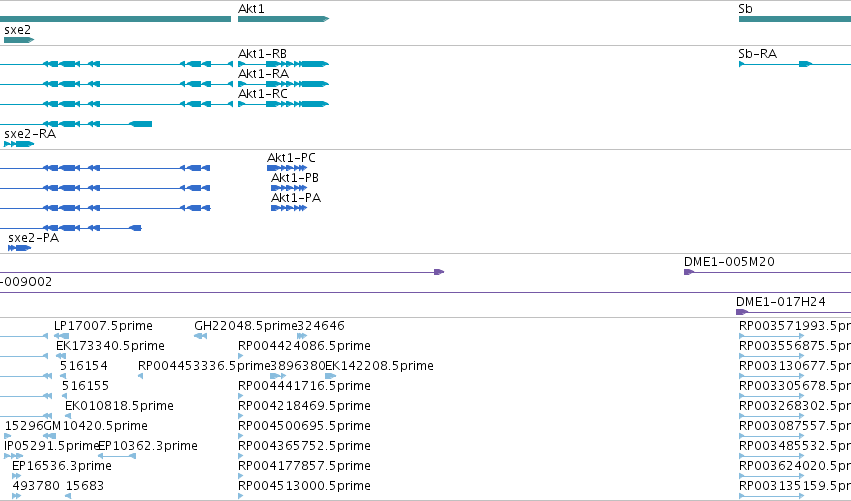Select the purple DME1-005M20 start arrow
Viewport: 851px width, 501px height.
click(689, 272)
